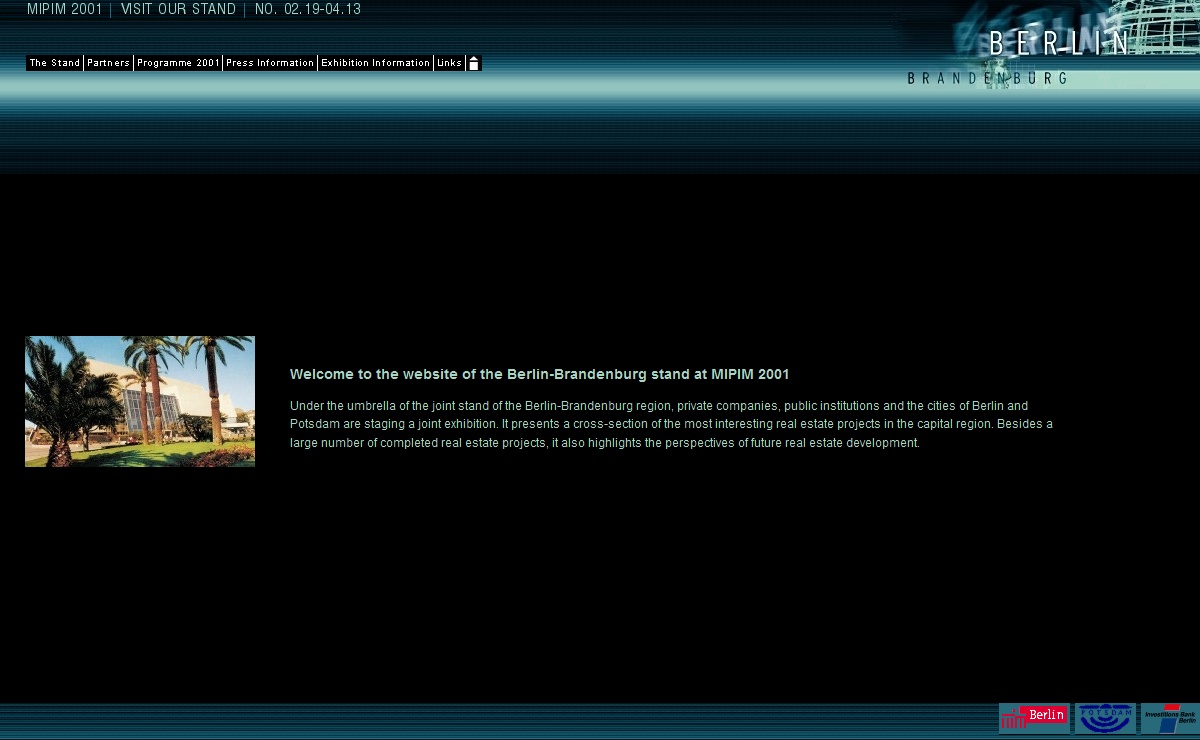This screenshot has width=1200, height=740.
Task: Open The Stand menu item
Action: pyautogui.click(x=55, y=63)
